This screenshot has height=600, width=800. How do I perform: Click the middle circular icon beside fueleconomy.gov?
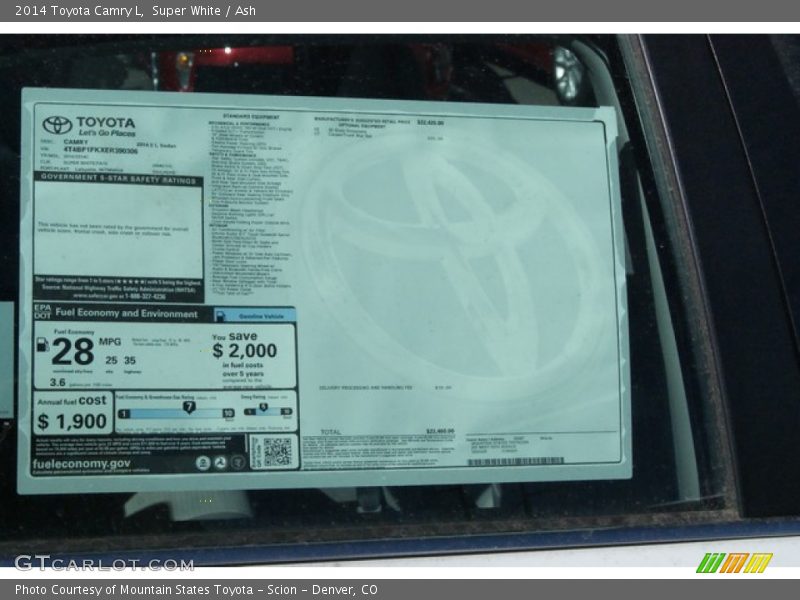coord(220,463)
